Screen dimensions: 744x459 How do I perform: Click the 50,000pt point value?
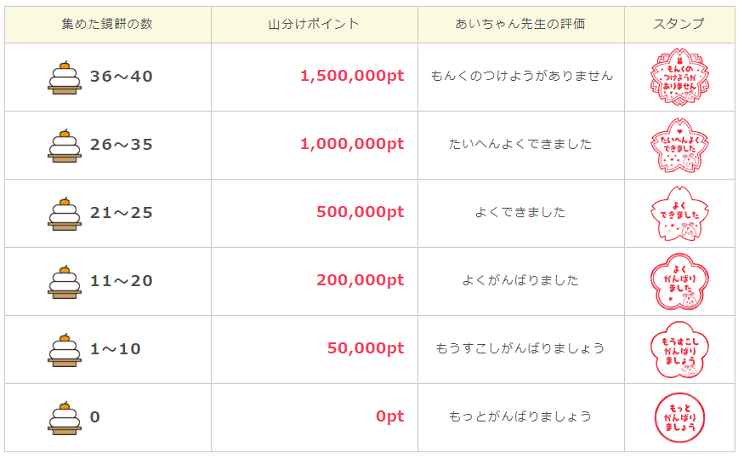[x=365, y=348]
